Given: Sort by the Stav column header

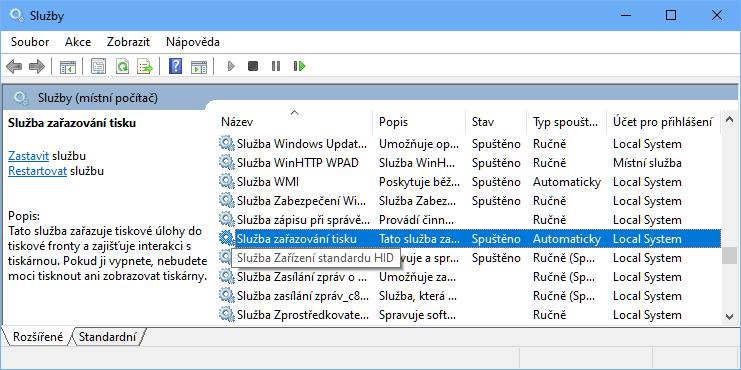Looking at the screenshot, I should 496,122.
